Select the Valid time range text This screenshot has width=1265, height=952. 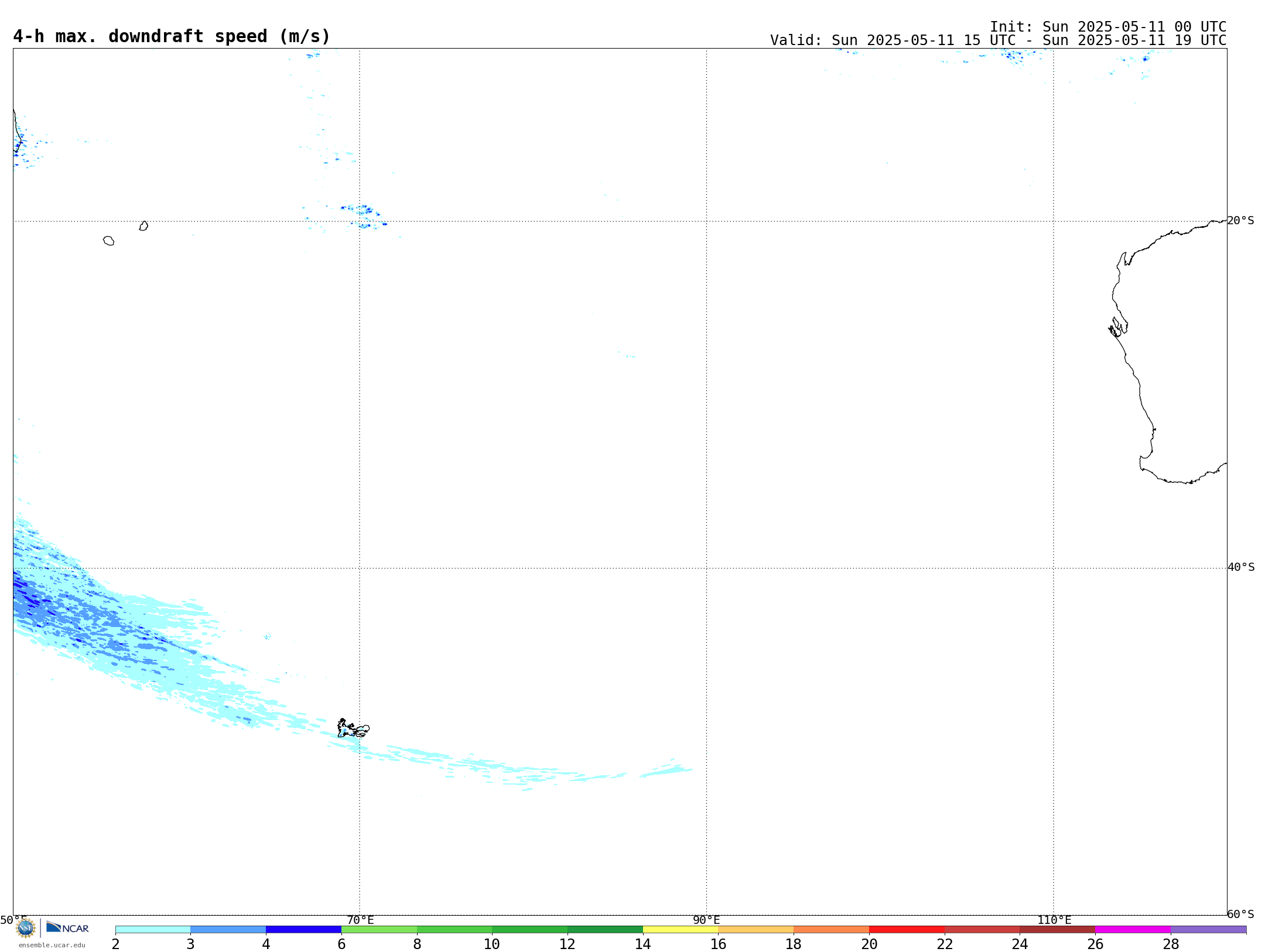[998, 40]
